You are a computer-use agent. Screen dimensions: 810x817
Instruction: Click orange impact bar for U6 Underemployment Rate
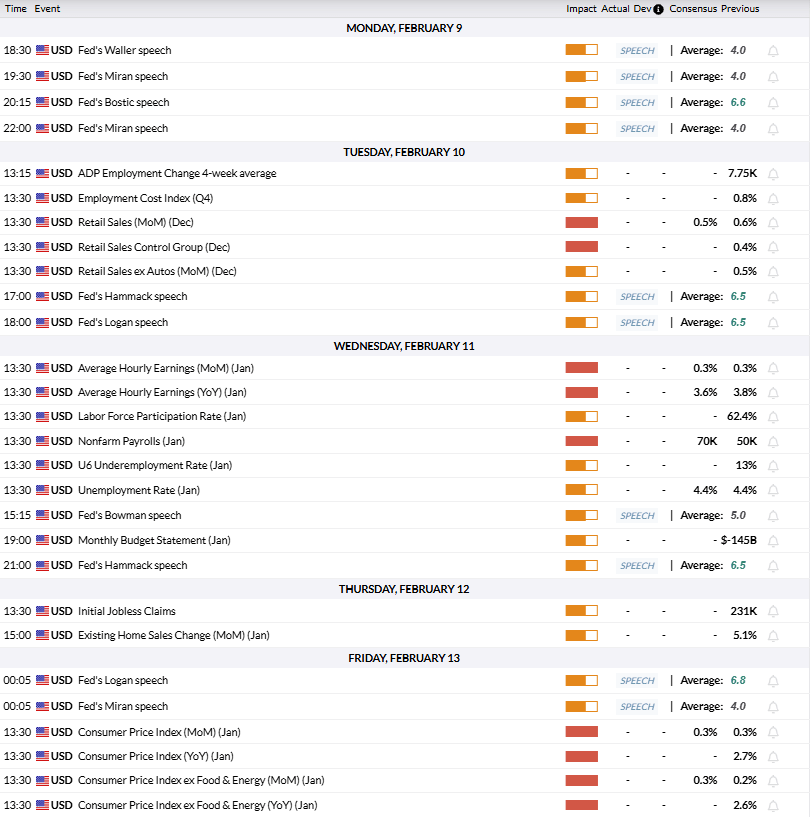coord(581,466)
